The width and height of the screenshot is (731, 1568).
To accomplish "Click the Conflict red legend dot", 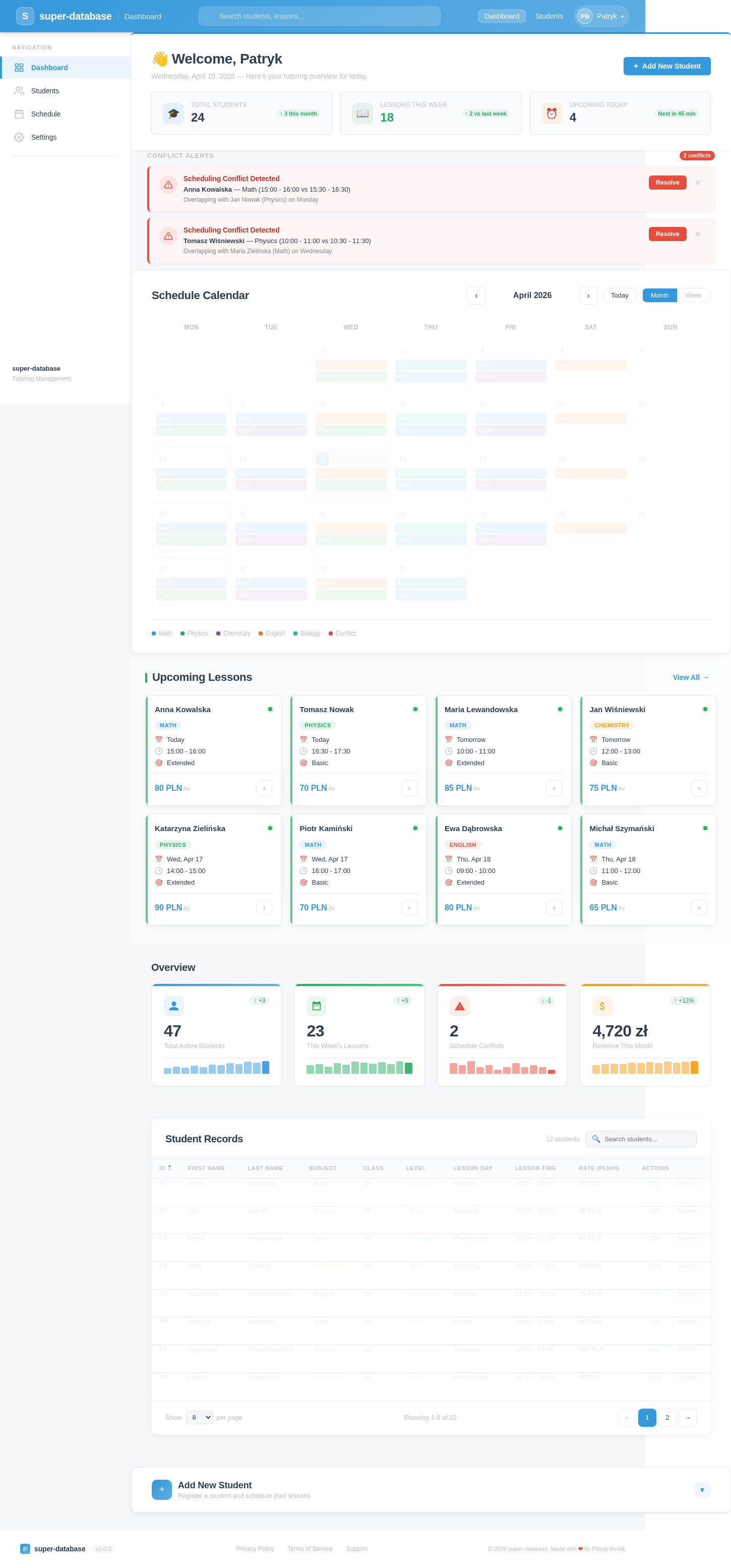I will pos(331,633).
